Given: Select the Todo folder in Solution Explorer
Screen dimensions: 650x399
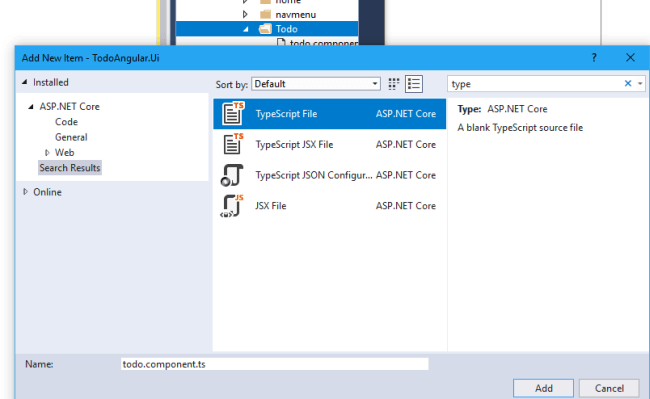Looking at the screenshot, I should click(286, 29).
